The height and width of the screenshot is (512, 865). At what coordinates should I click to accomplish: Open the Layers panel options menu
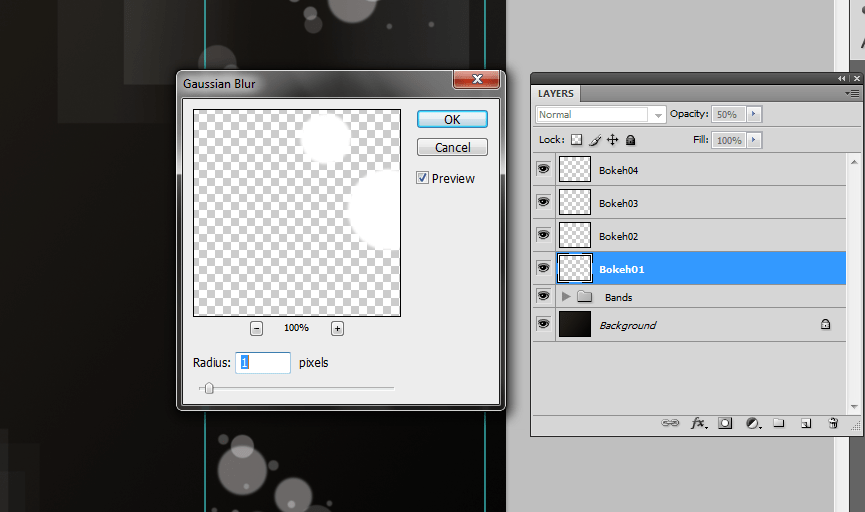click(x=850, y=94)
